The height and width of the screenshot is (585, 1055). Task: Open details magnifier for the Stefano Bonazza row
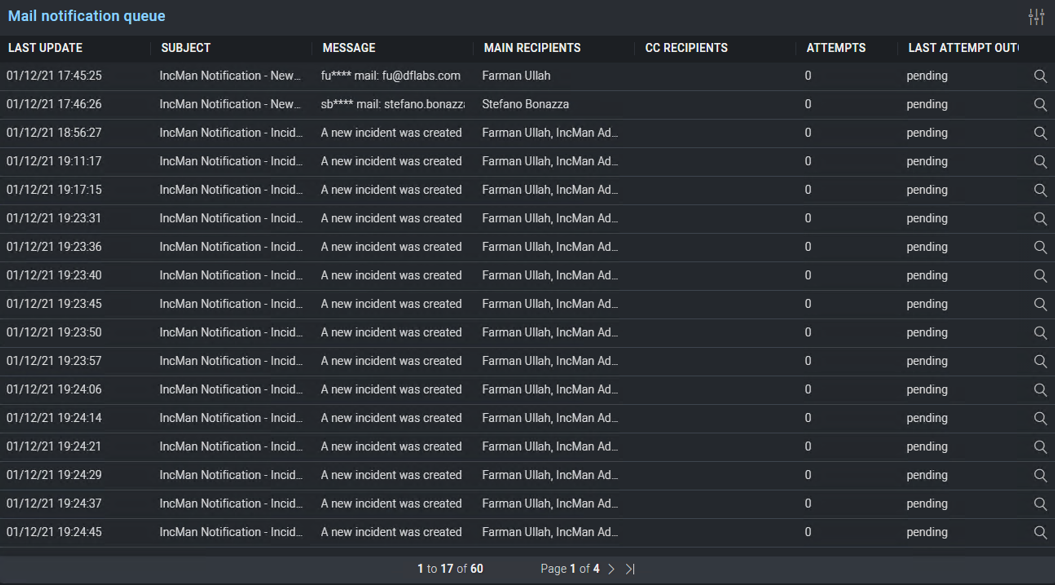click(x=1039, y=104)
